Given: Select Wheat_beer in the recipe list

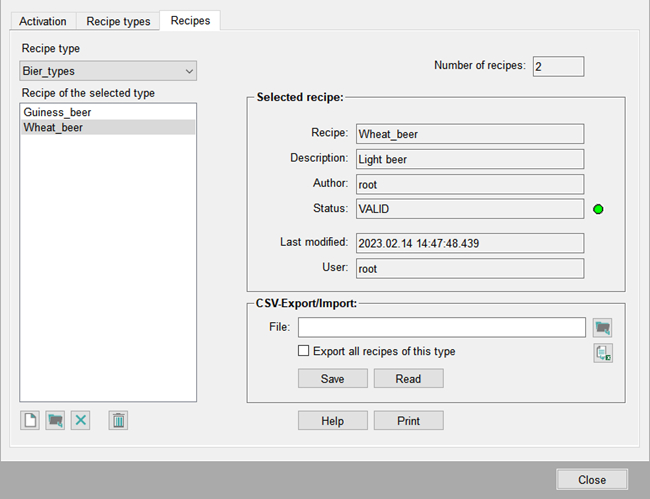Looking at the screenshot, I should [x=108, y=127].
